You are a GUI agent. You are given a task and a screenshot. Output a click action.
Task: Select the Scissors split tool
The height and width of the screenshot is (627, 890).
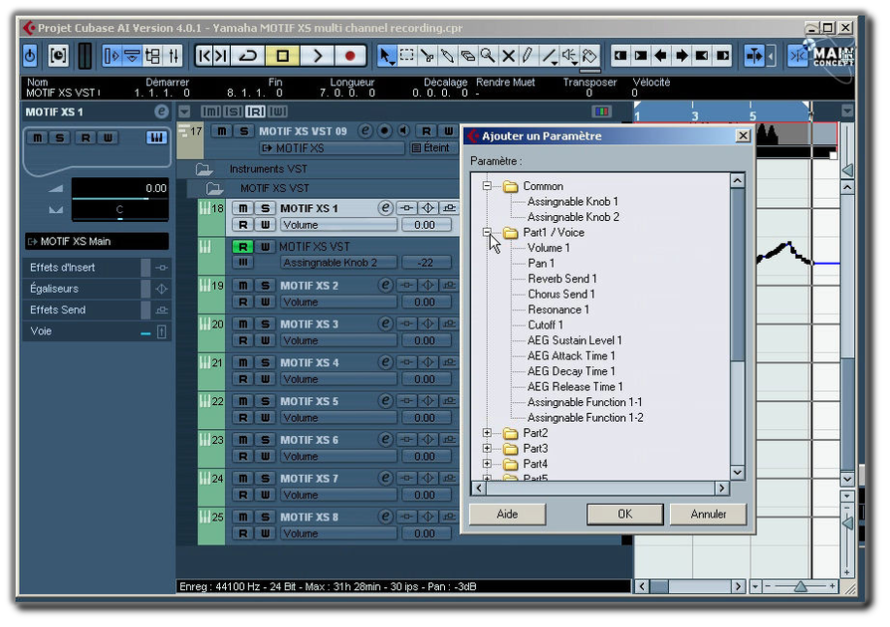(427, 56)
